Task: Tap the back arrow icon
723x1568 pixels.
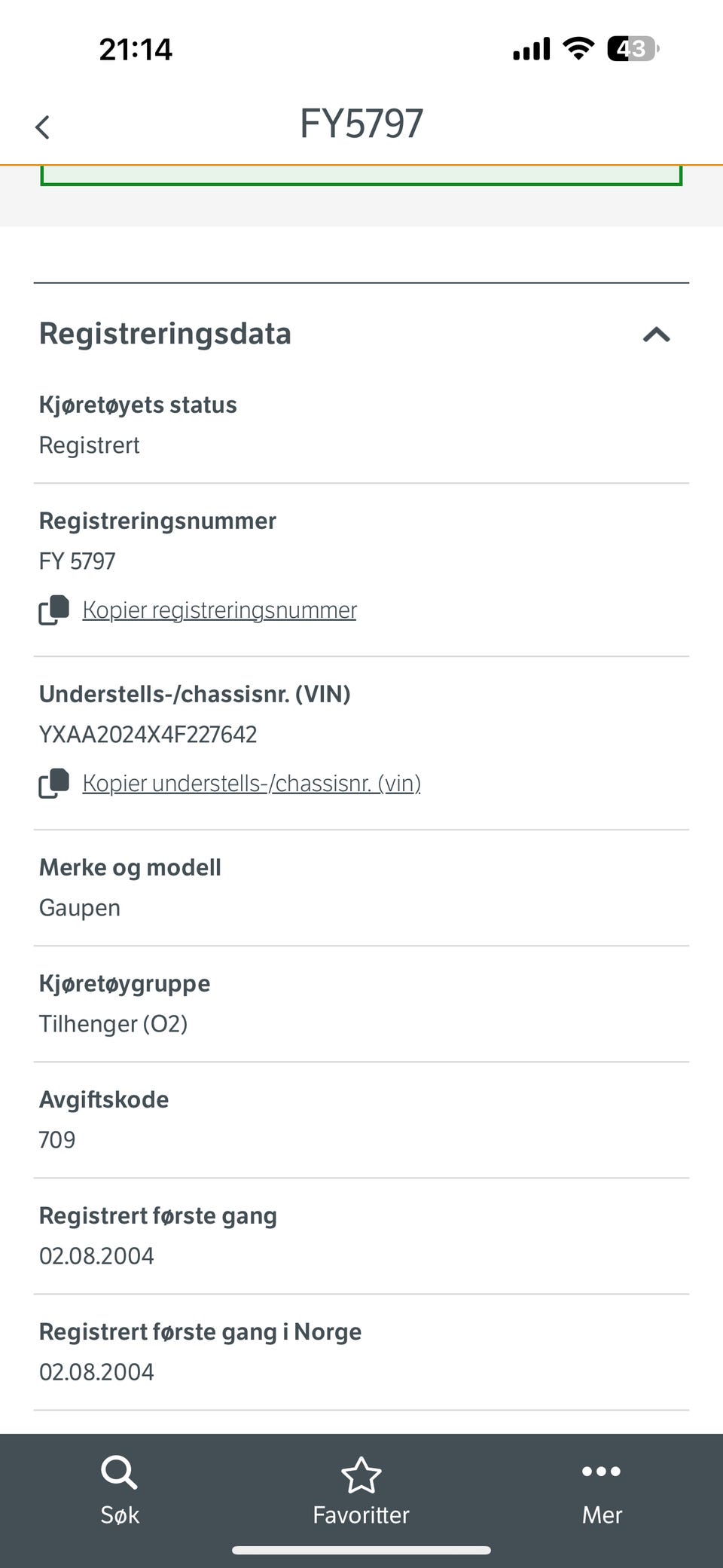Action: point(43,127)
